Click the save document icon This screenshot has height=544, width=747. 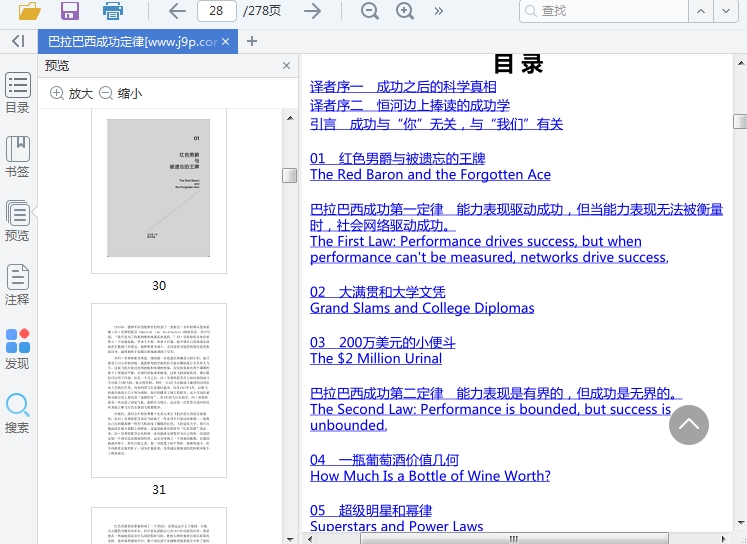(70, 11)
